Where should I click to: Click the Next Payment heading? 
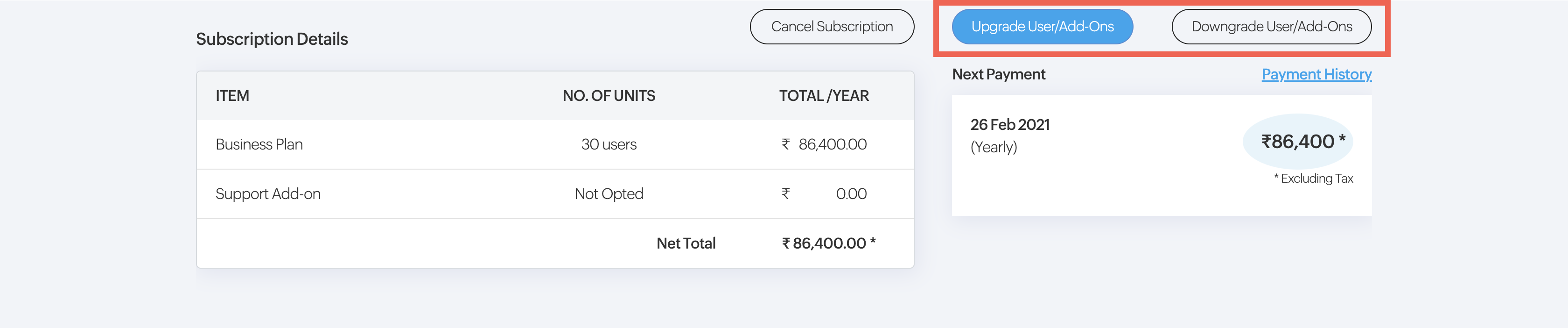click(998, 74)
